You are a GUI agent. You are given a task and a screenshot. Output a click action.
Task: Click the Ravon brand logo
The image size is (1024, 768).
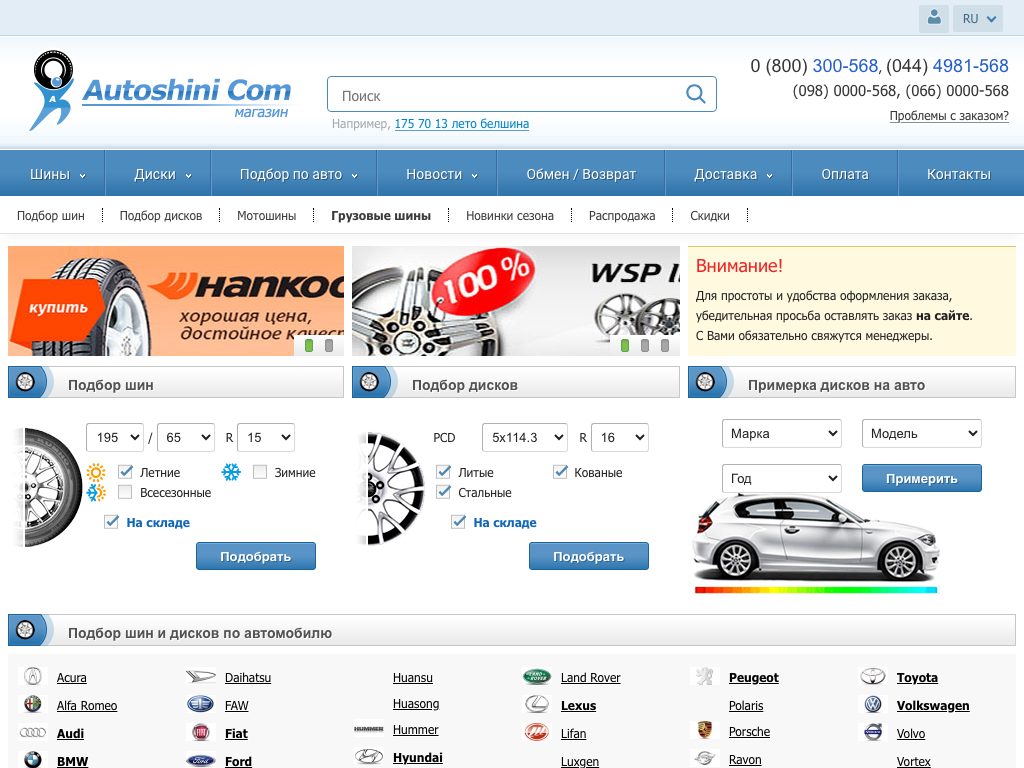pyautogui.click(x=705, y=758)
